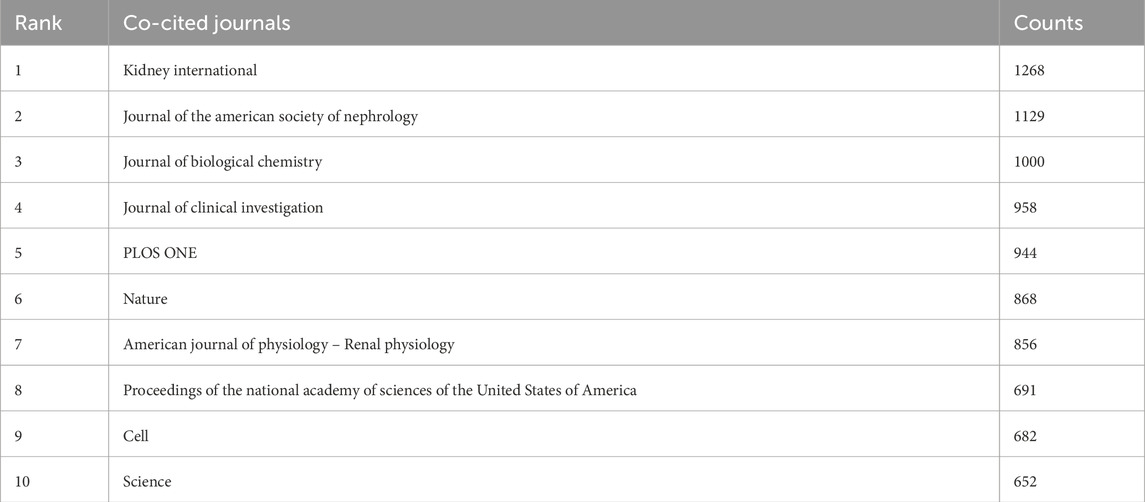Click the Cell journal entry

[136, 436]
